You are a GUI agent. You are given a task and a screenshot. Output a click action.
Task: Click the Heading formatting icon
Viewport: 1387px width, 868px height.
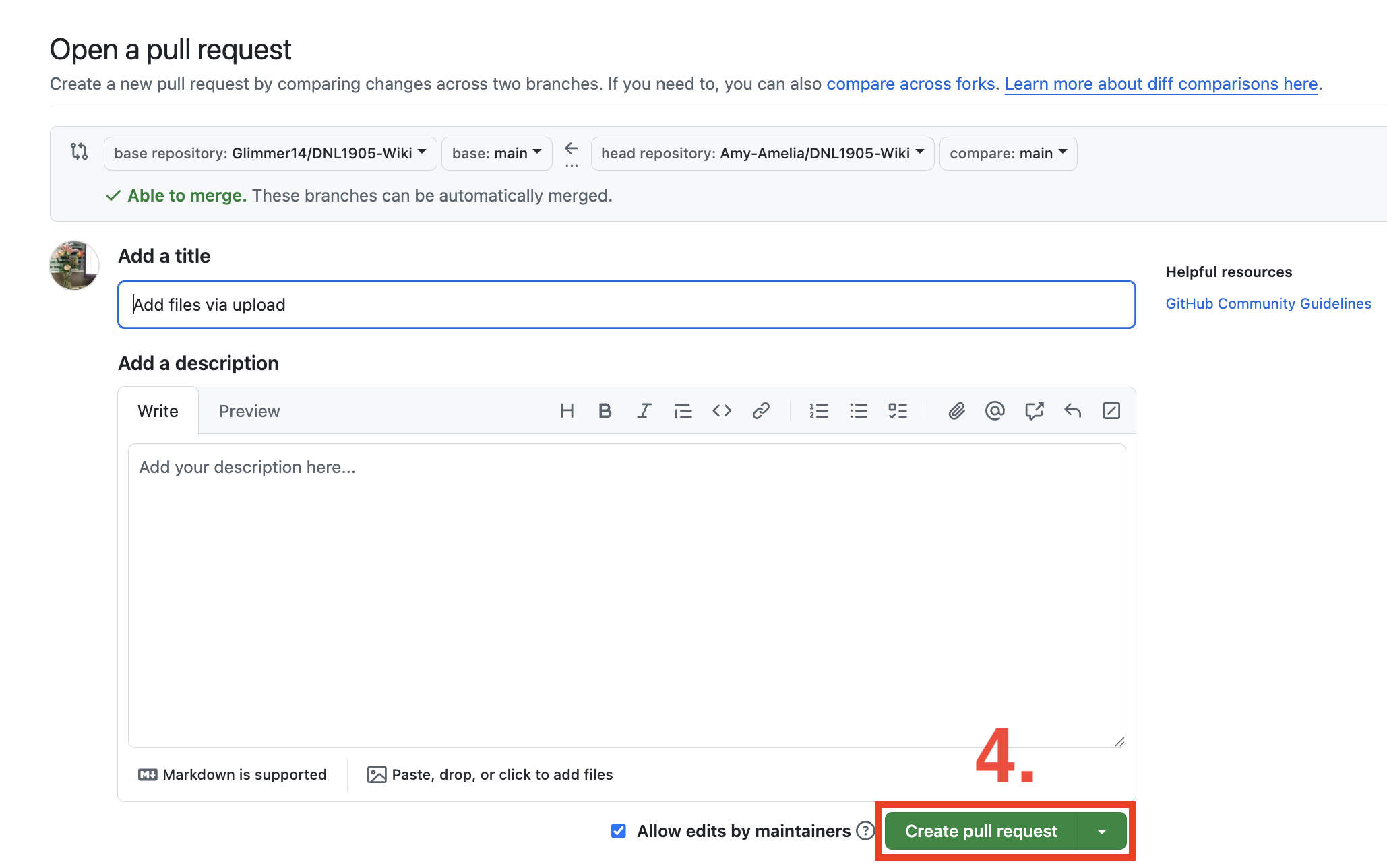567,411
